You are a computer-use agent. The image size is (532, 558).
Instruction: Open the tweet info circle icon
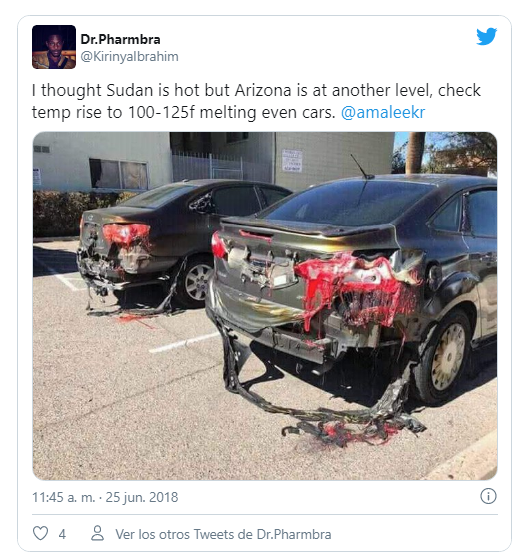click(488, 496)
